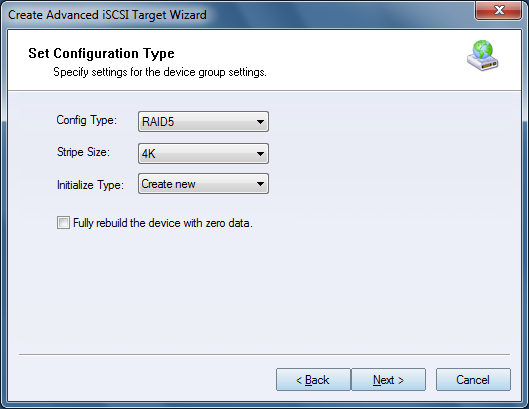This screenshot has height=409, width=529.
Task: Enable the fully rebuild with zero data checkbox
Action: point(63,223)
